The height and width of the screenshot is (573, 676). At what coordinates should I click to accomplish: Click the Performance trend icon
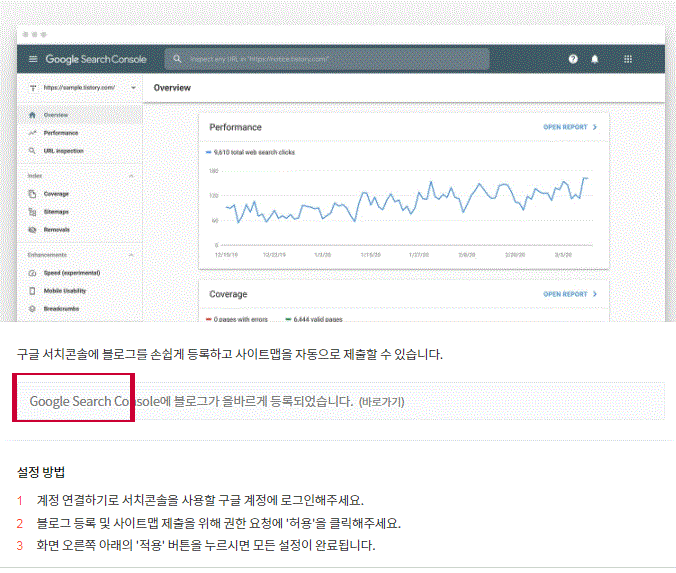[32, 133]
